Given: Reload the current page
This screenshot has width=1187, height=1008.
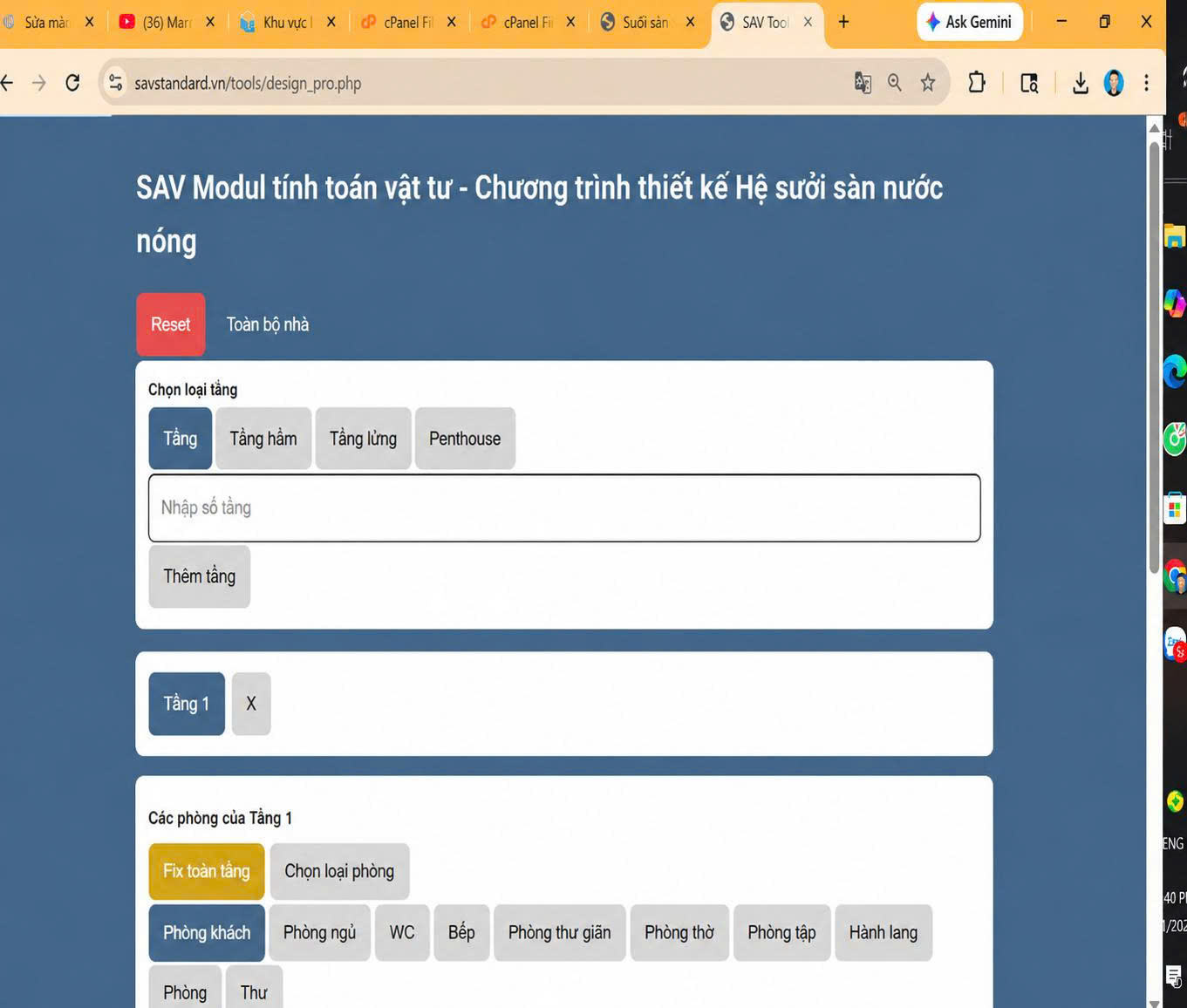Looking at the screenshot, I should coord(72,84).
